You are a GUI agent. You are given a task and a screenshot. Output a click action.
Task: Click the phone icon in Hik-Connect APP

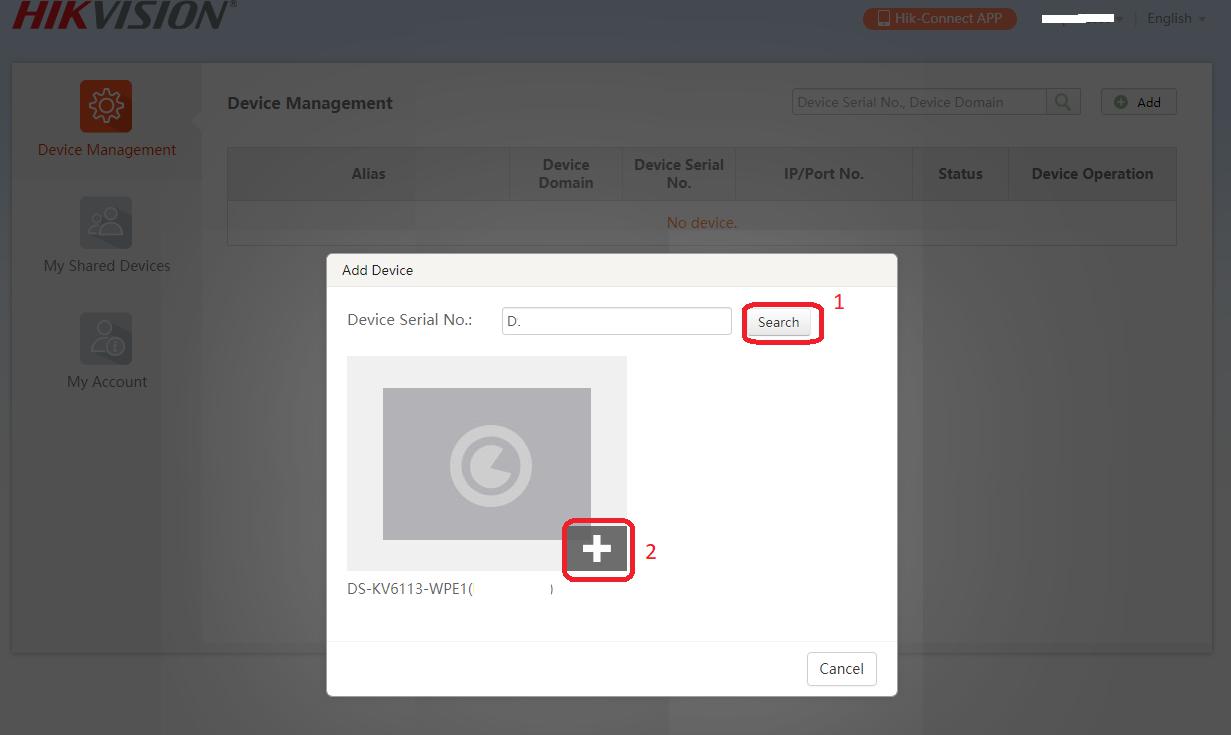point(883,18)
